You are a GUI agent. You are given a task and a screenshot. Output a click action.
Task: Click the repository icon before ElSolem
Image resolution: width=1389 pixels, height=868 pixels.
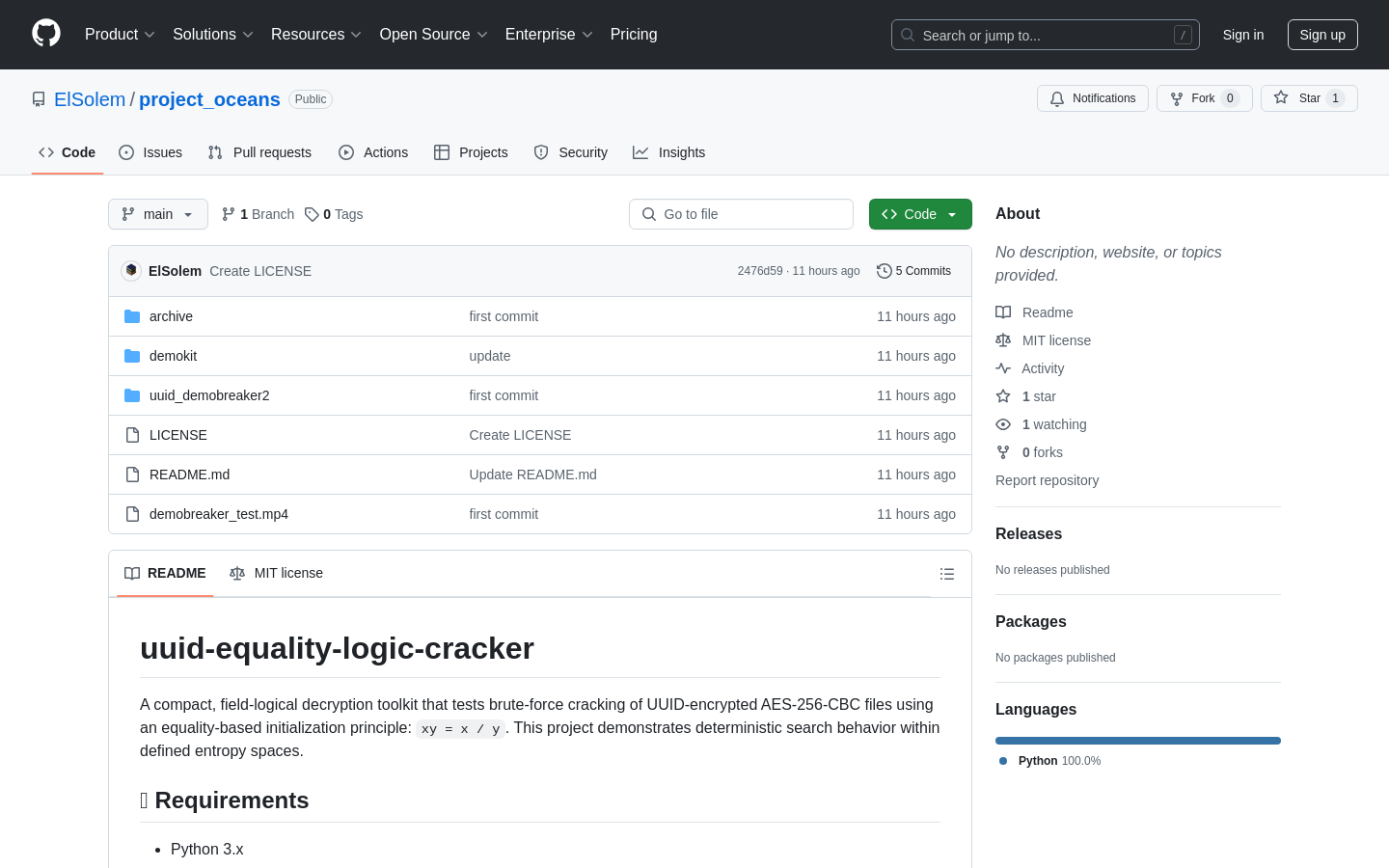pos(39,99)
